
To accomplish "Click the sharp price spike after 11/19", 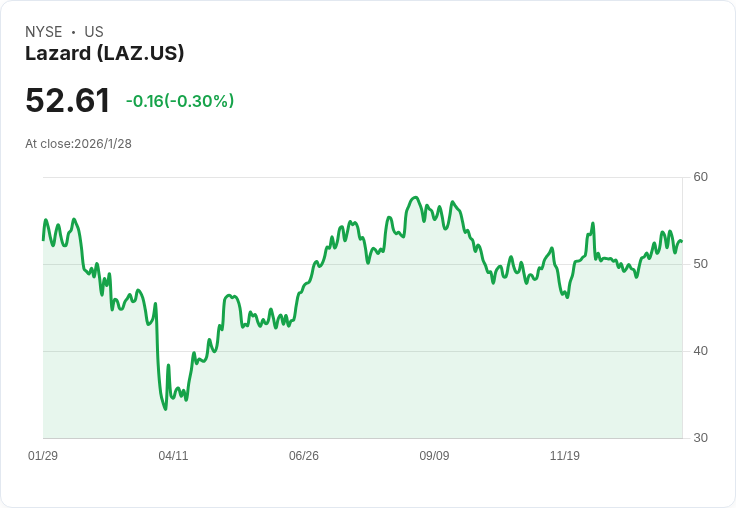I will tap(593, 224).
